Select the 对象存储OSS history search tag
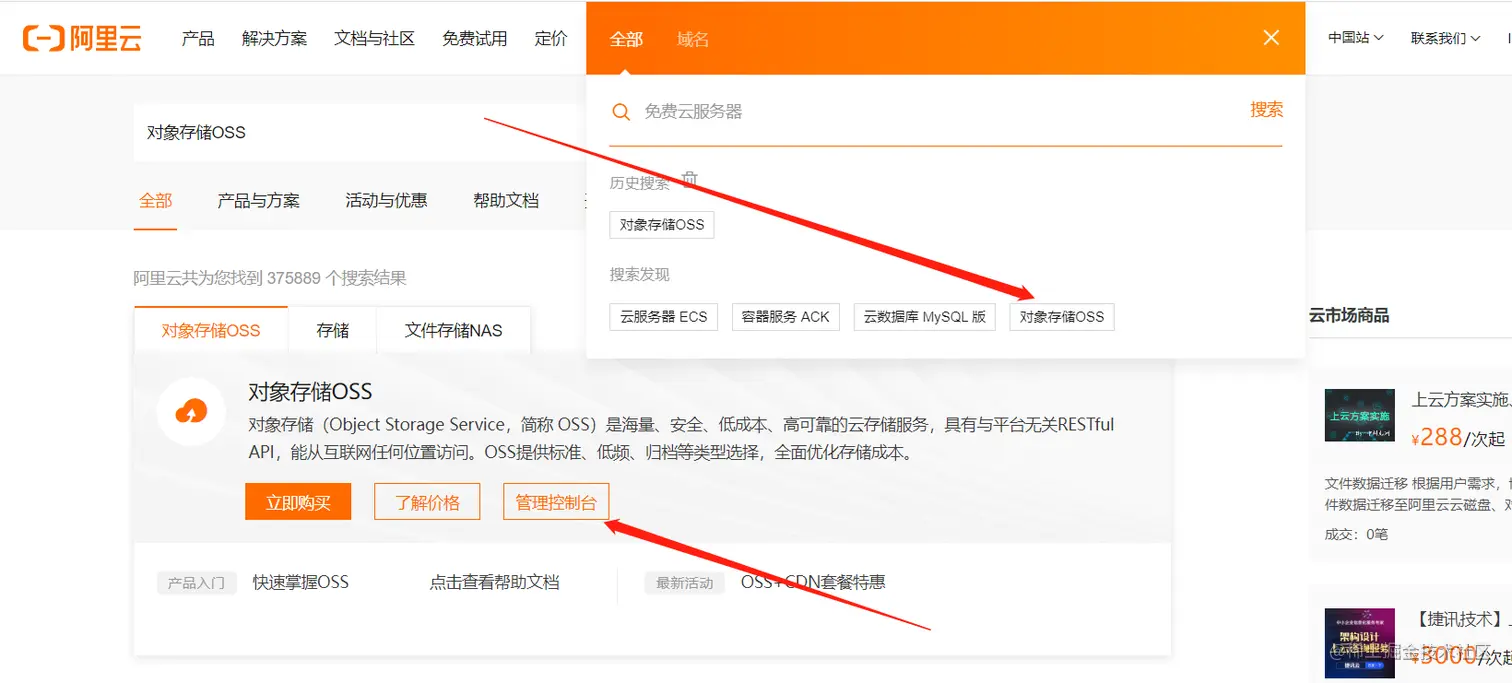The height and width of the screenshot is (683, 1512). click(x=662, y=225)
